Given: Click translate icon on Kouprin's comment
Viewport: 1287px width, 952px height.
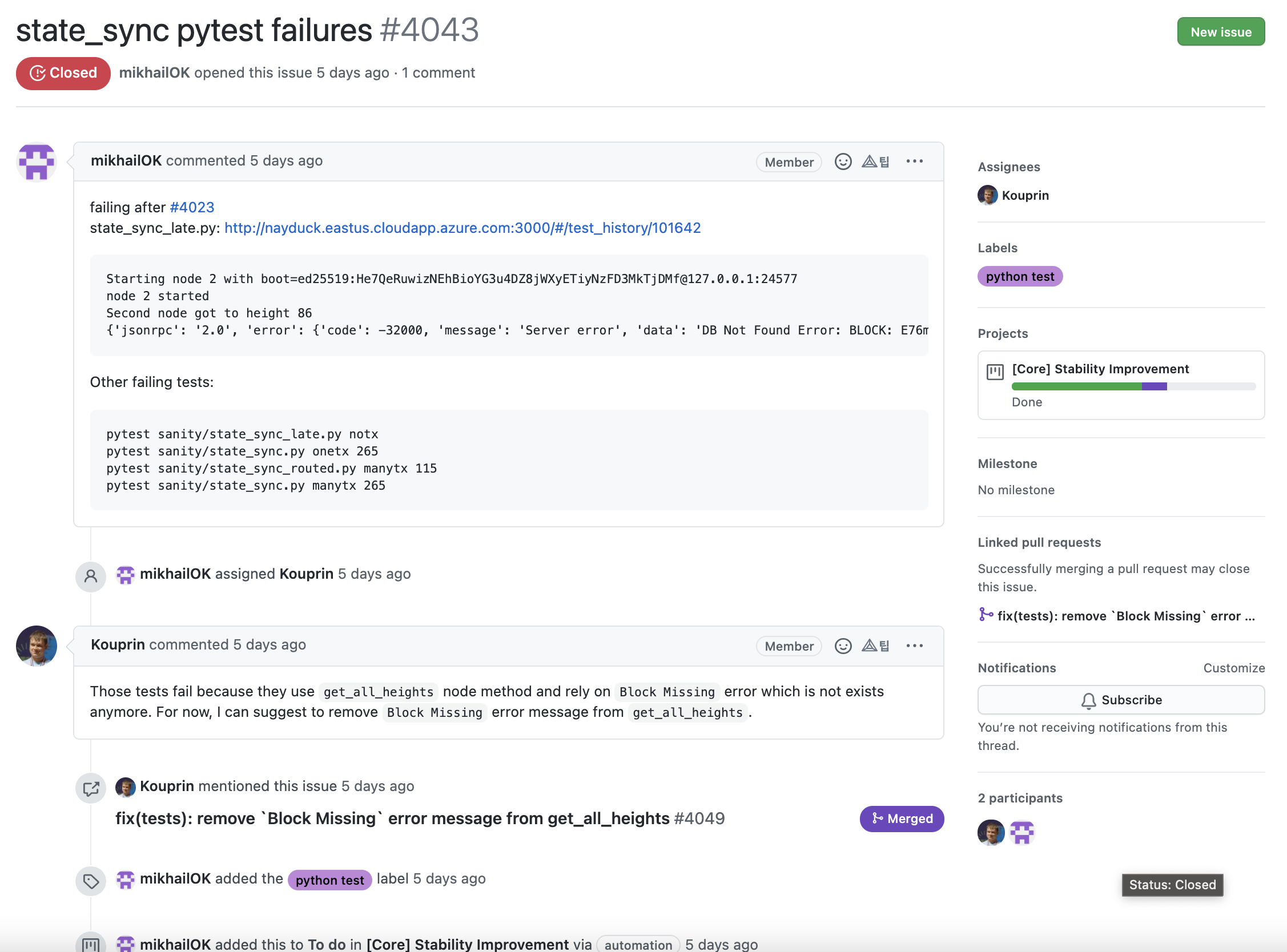Looking at the screenshot, I should 875,646.
